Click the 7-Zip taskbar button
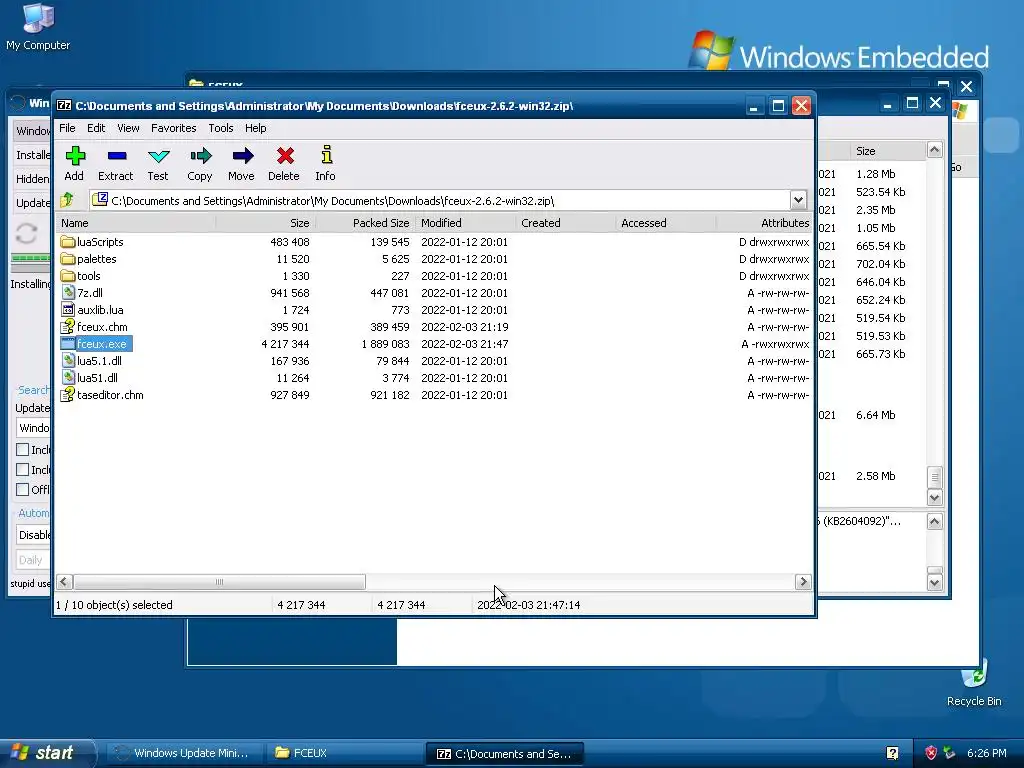Screen dimensions: 1024x768 (504, 753)
